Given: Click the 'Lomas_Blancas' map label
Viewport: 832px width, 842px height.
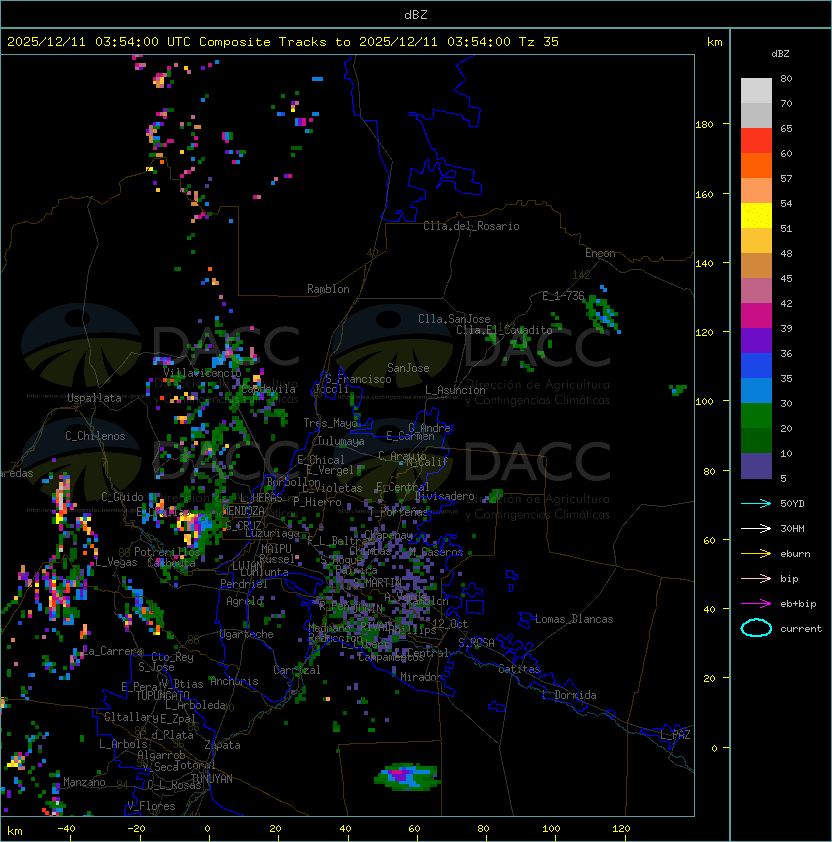Looking at the screenshot, I should (574, 619).
